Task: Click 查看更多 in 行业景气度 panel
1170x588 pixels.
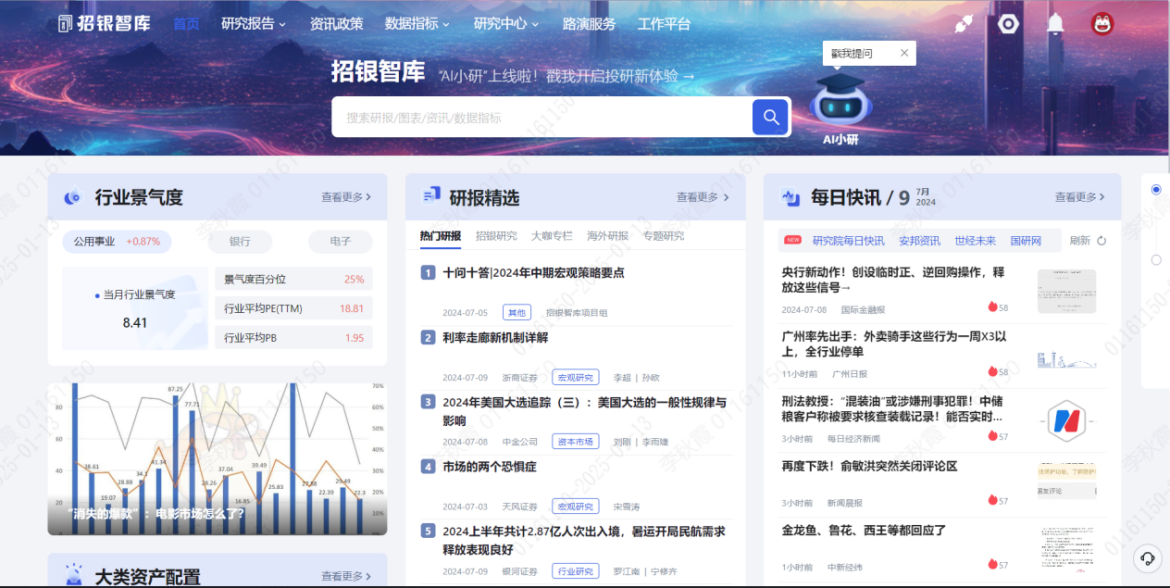Action: [346, 197]
